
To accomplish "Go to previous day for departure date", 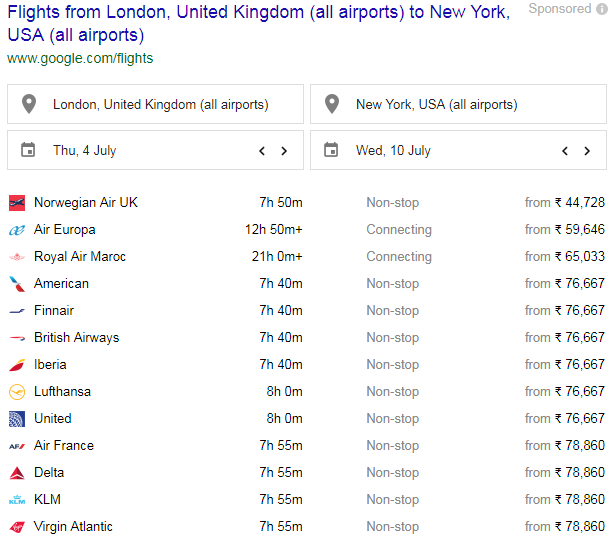I will [262, 151].
